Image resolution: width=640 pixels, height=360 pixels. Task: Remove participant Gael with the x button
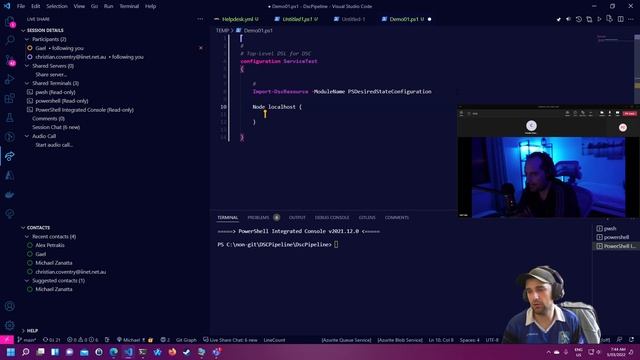pyautogui.click(x=200, y=48)
